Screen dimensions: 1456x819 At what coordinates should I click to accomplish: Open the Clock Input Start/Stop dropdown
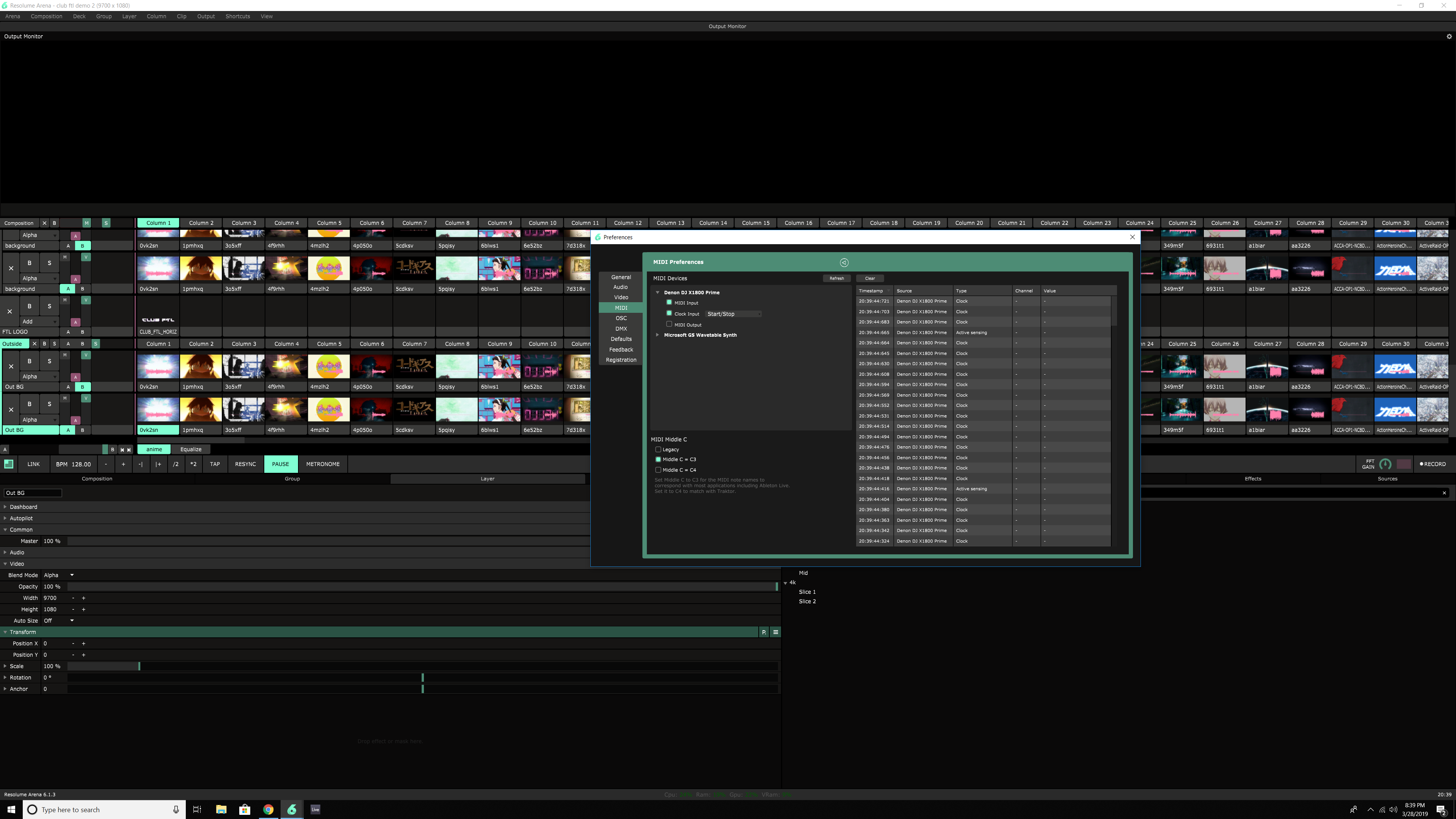[733, 314]
